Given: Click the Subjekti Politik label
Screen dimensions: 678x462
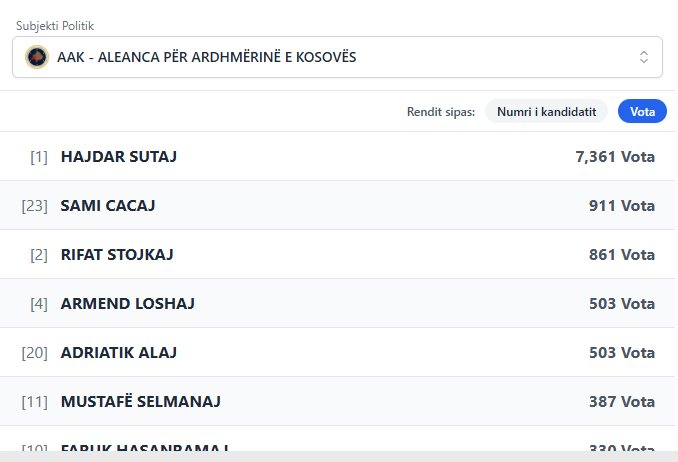Looking at the screenshot, I should [61, 25].
